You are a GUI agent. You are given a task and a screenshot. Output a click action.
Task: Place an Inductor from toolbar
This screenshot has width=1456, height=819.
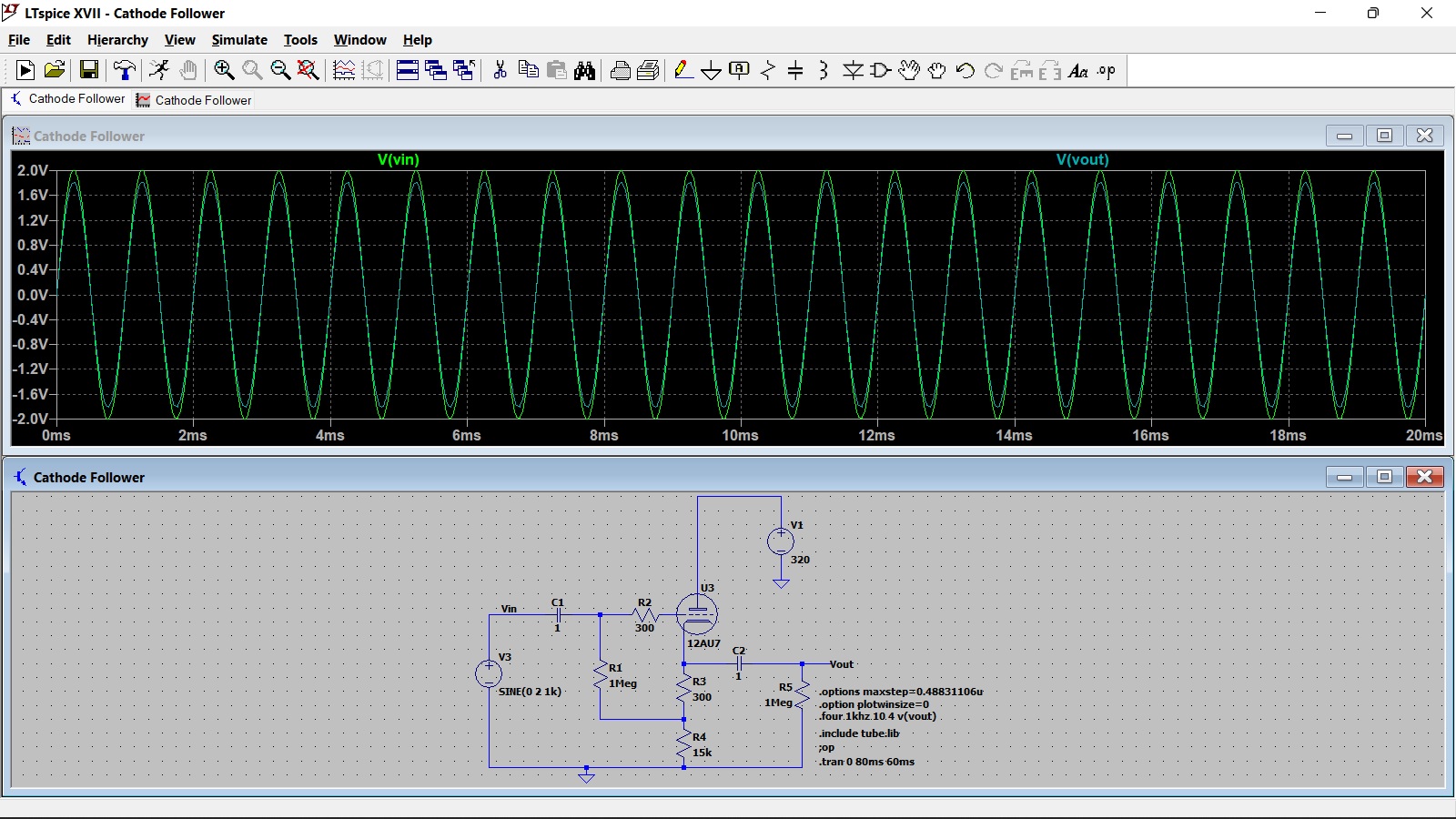(x=824, y=70)
